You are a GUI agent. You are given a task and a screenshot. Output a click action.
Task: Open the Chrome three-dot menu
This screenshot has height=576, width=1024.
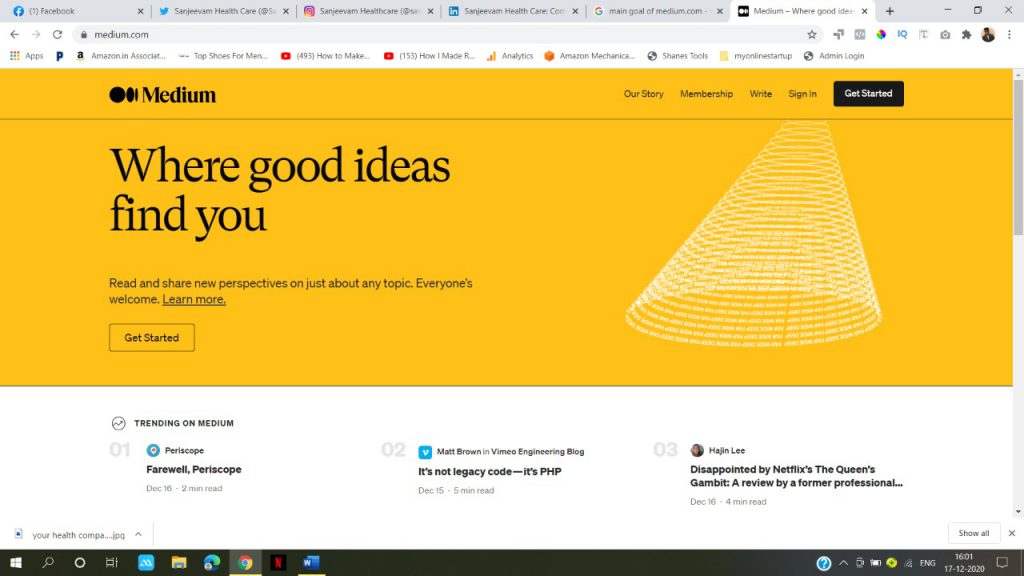1010,35
